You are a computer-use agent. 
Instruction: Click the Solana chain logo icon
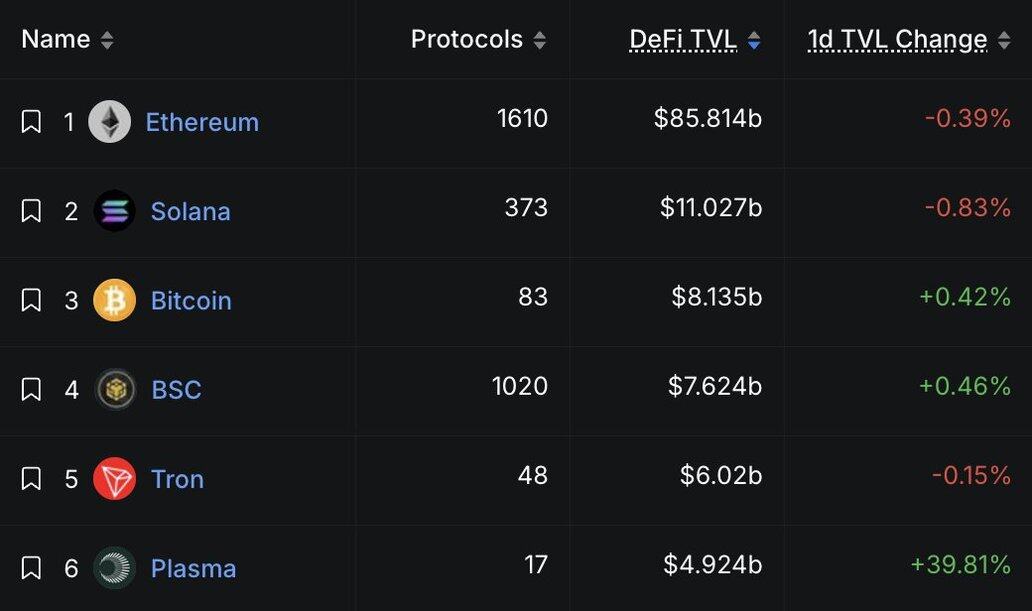tap(115, 211)
